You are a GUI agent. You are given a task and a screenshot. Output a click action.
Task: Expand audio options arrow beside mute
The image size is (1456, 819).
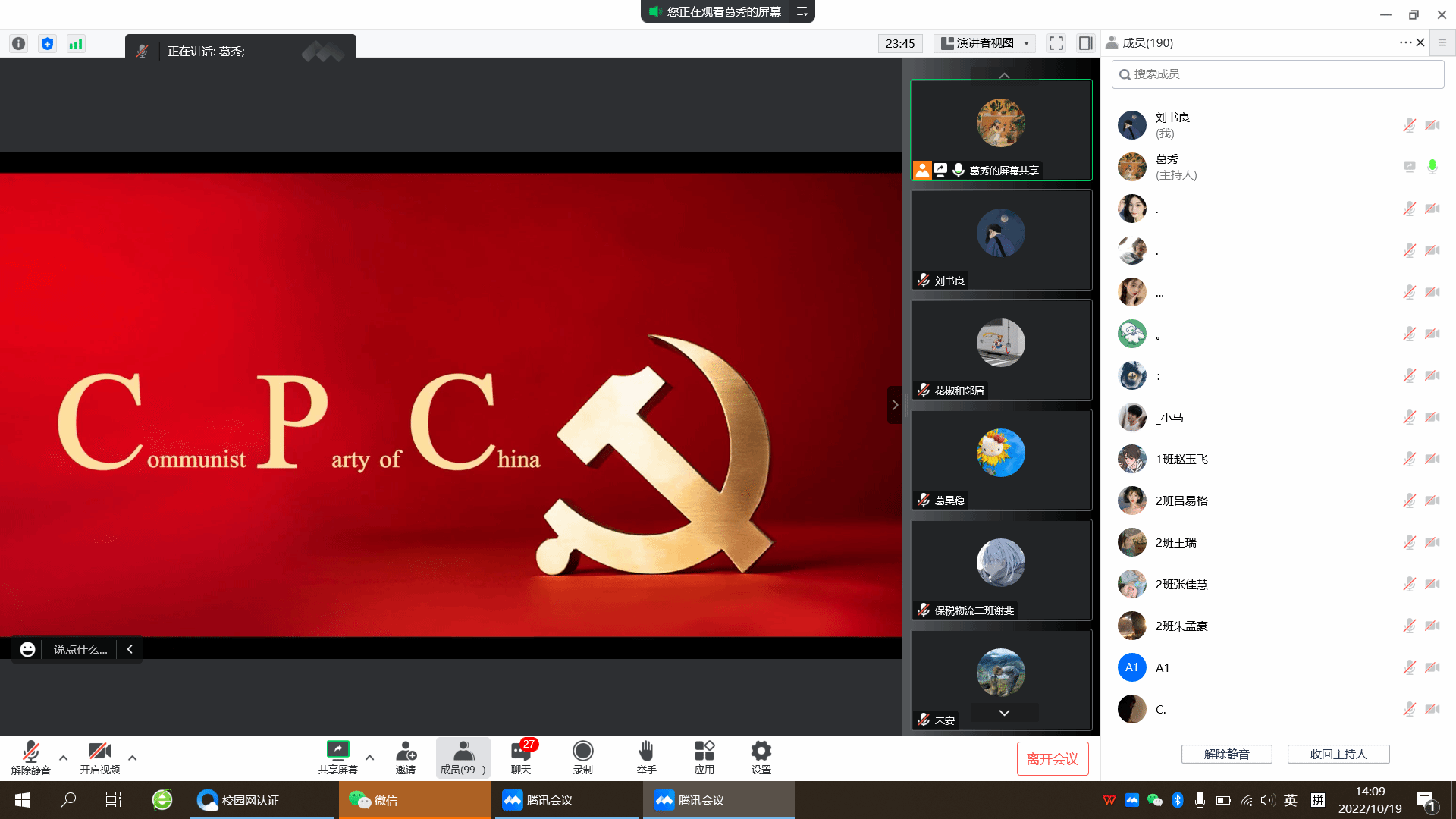point(64,757)
